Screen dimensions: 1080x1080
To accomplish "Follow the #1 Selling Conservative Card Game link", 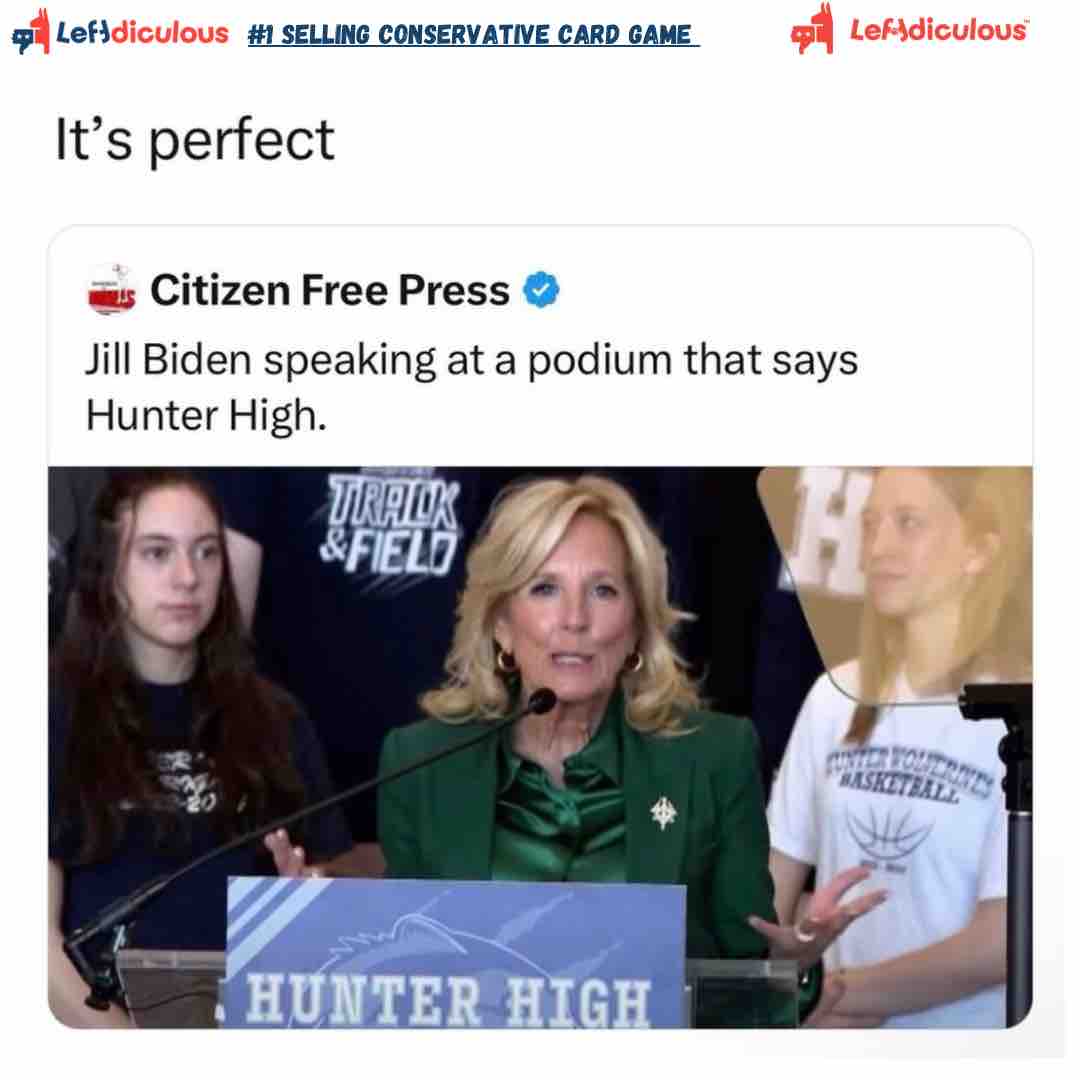I will click(x=473, y=34).
